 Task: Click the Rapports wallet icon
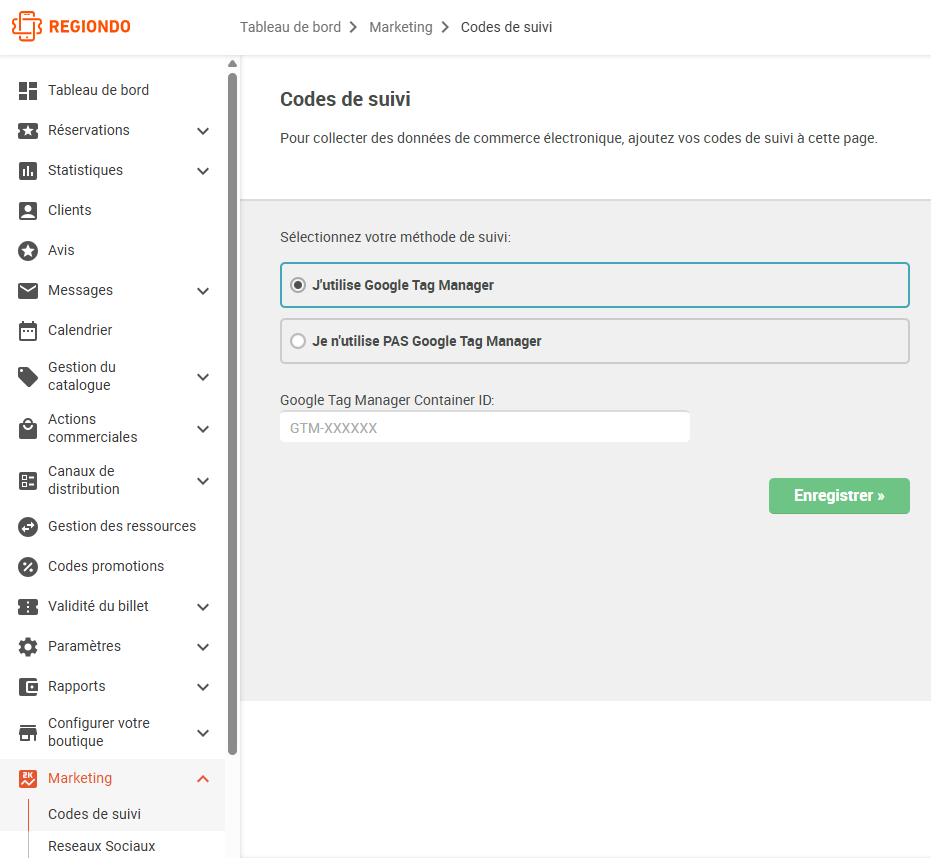tap(28, 686)
